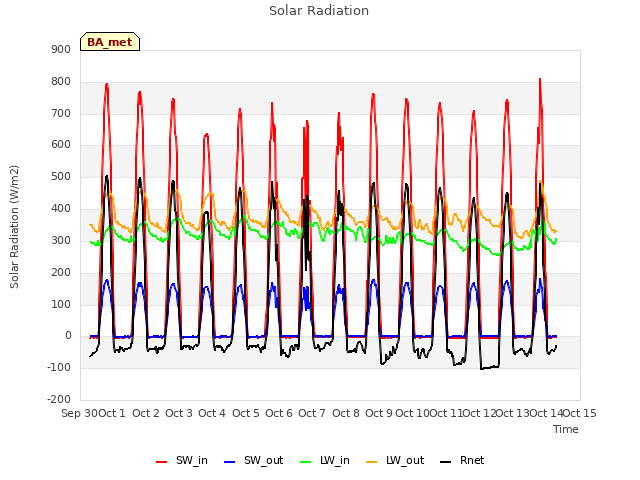
Task: Click the Time x-axis label
Action: tap(566, 429)
